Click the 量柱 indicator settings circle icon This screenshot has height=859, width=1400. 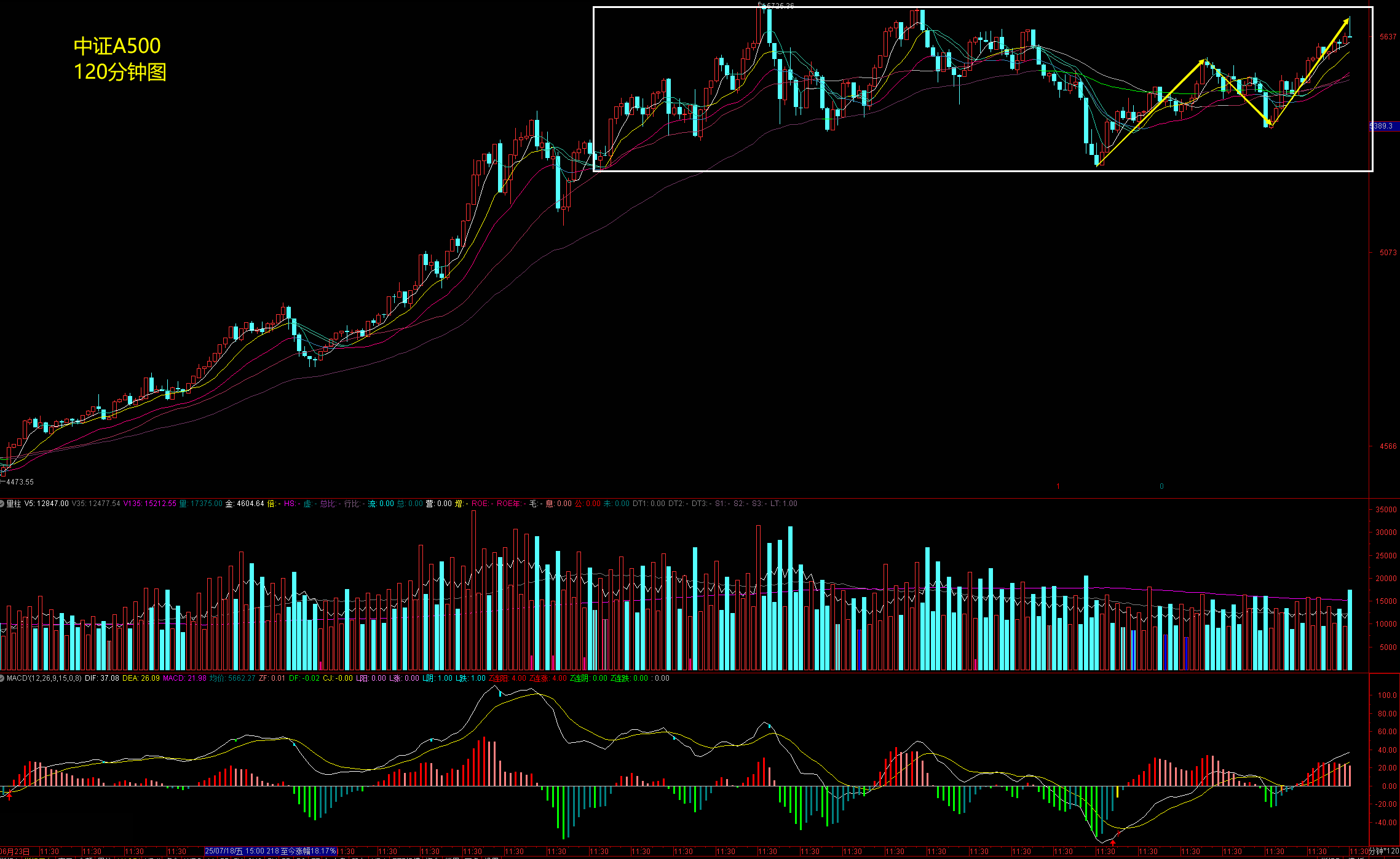pyautogui.click(x=2, y=504)
